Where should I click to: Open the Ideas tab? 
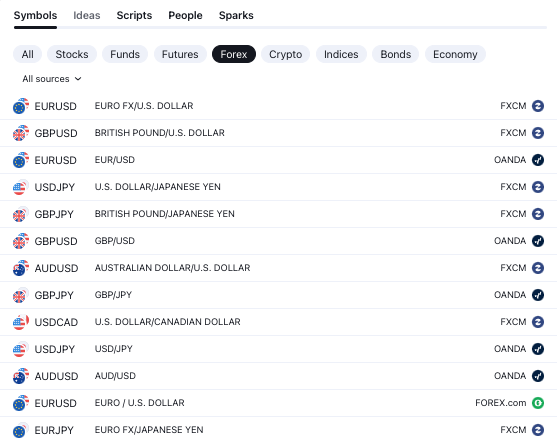pyautogui.click(x=87, y=15)
